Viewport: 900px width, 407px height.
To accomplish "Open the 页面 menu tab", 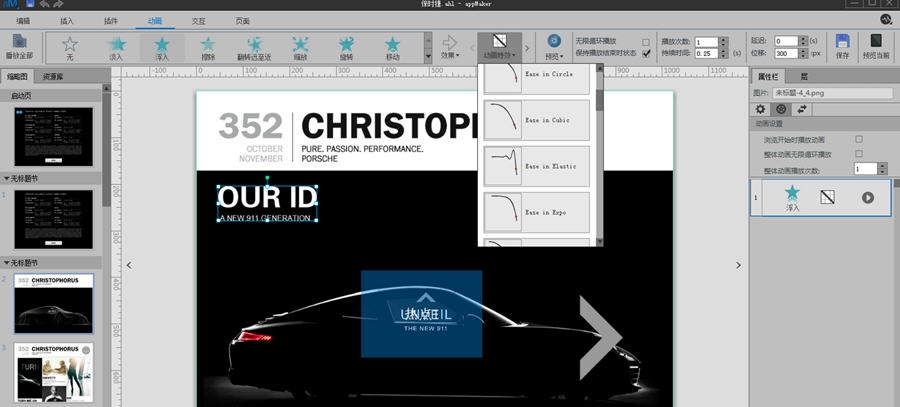I will pos(242,21).
